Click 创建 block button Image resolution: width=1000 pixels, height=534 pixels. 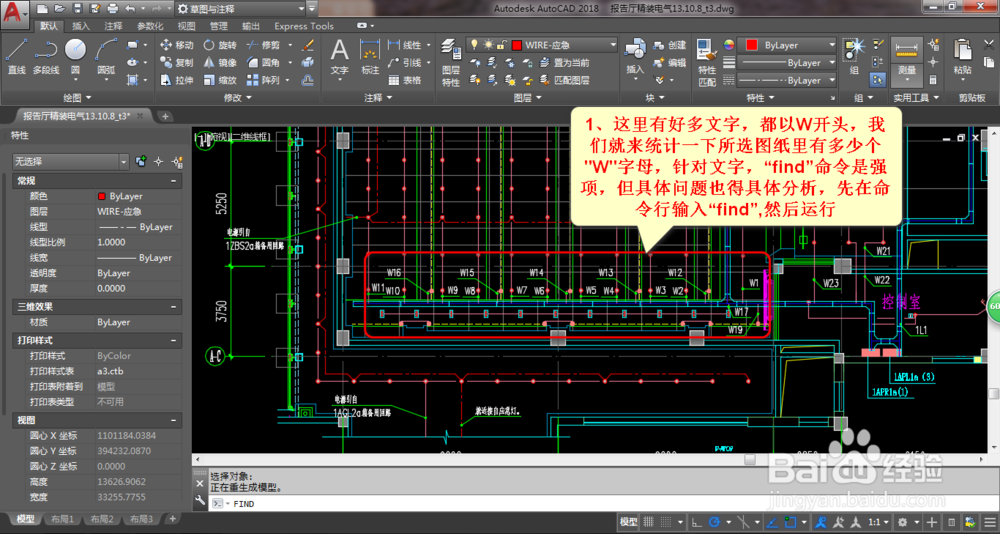[670, 45]
